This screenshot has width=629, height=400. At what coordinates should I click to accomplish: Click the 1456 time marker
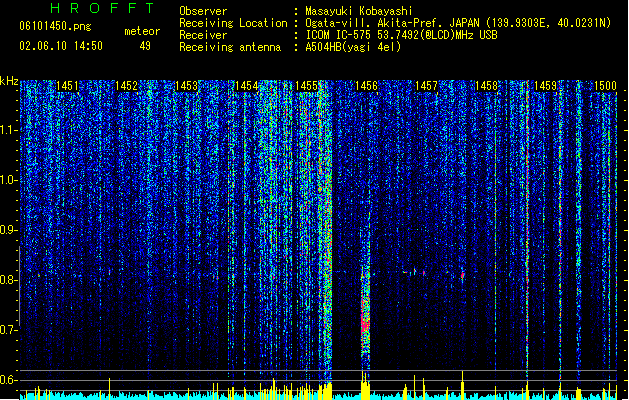(x=366, y=86)
